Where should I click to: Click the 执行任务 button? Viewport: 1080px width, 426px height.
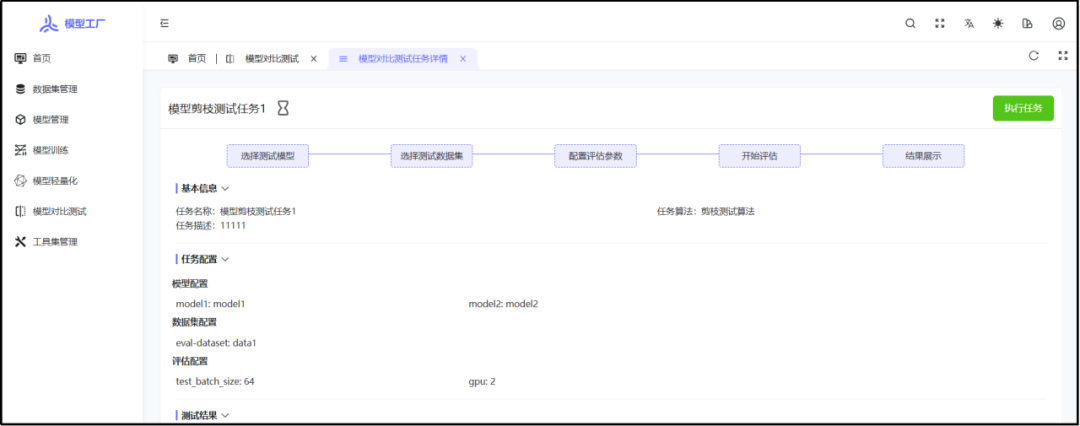pyautogui.click(x=1023, y=108)
